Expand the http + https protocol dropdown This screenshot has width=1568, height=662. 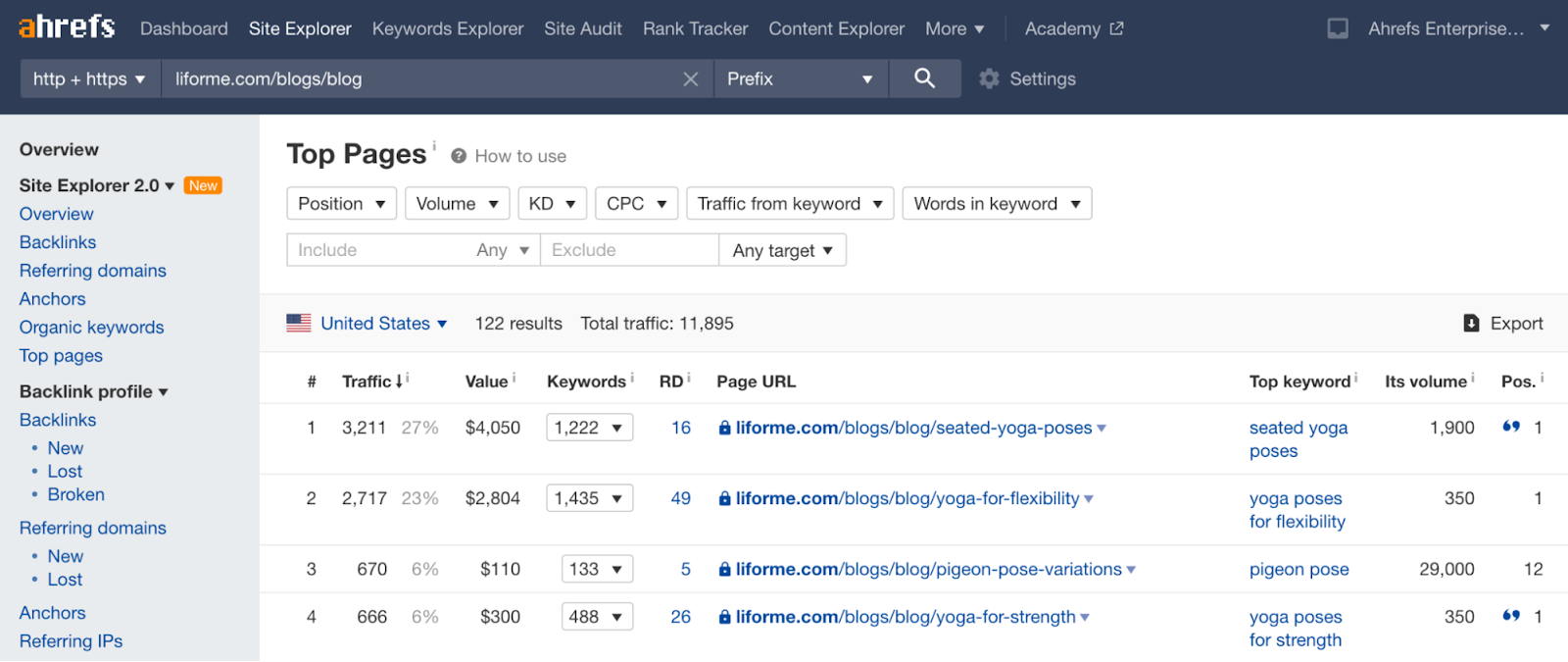(x=89, y=79)
